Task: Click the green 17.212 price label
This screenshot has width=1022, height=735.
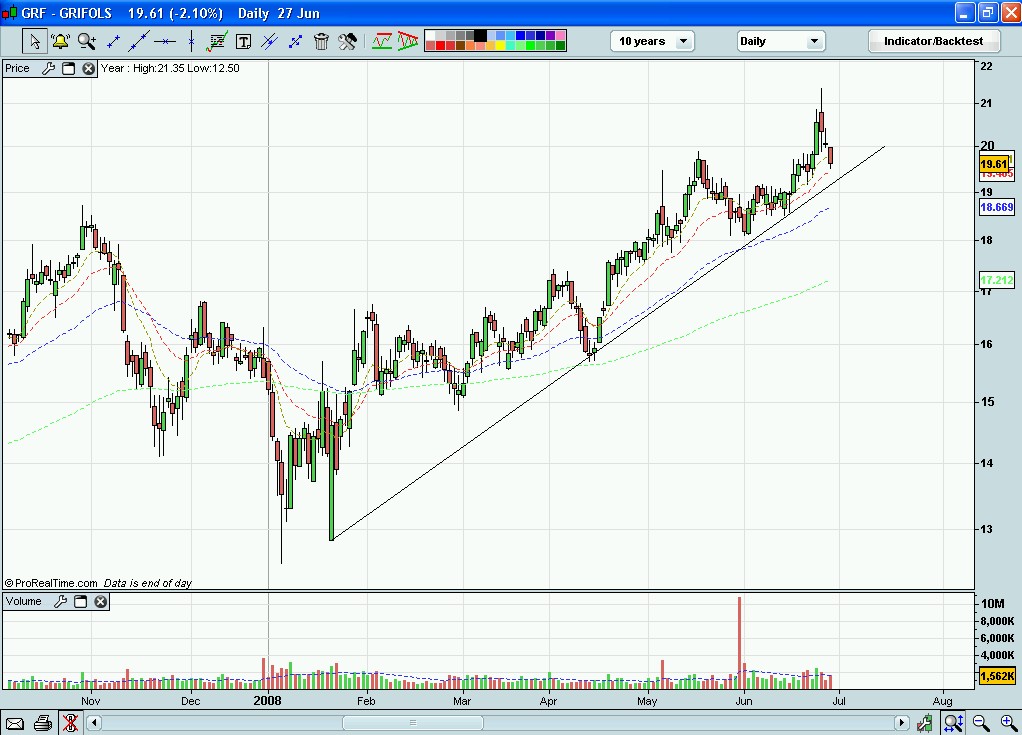Action: [x=997, y=280]
